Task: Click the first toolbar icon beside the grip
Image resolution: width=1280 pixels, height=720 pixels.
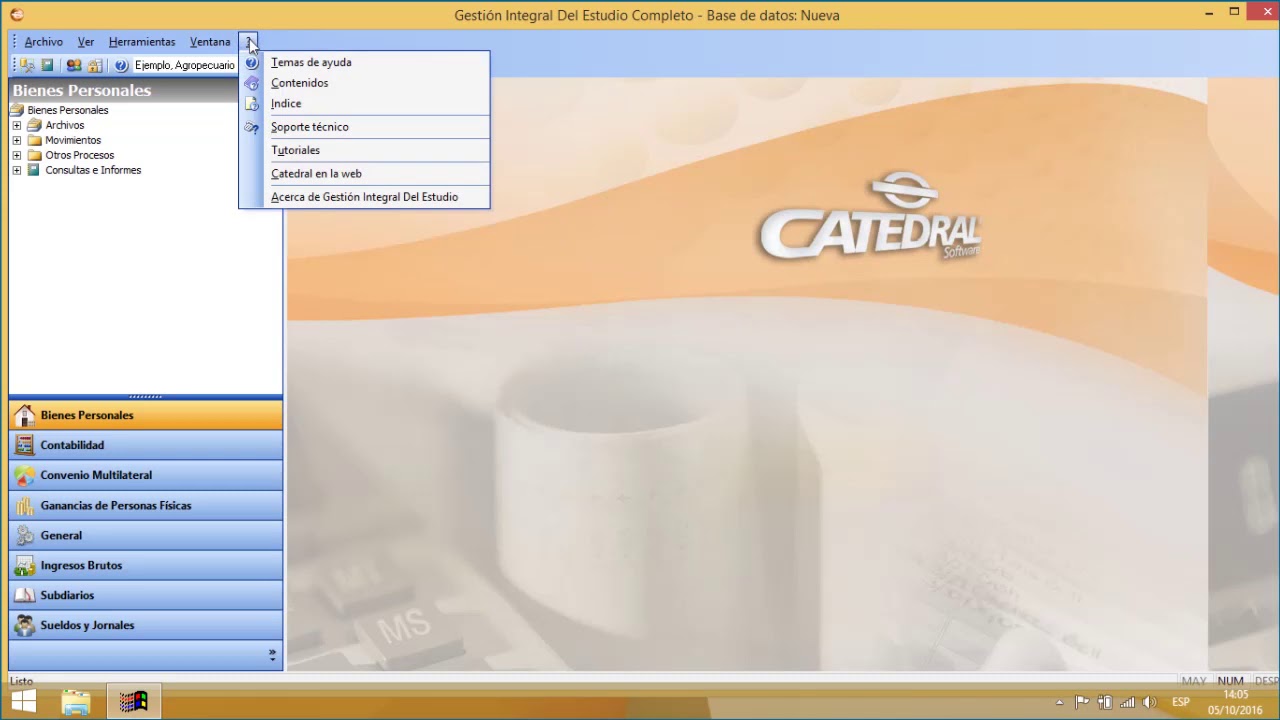Action: point(27,65)
